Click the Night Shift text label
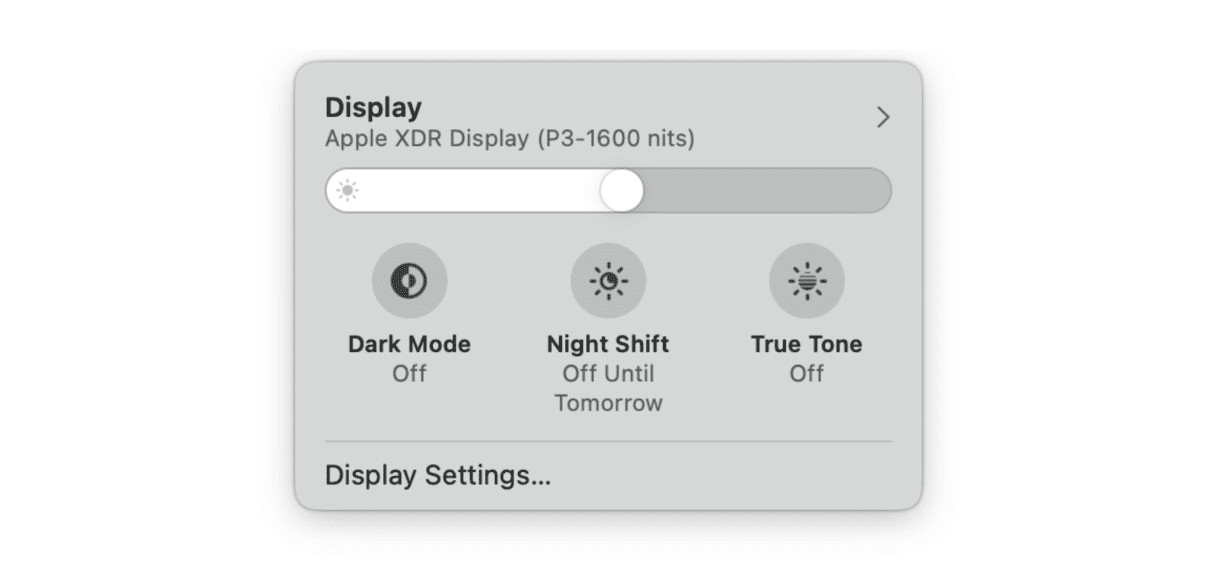This screenshot has width=1216, height=587. [608, 344]
